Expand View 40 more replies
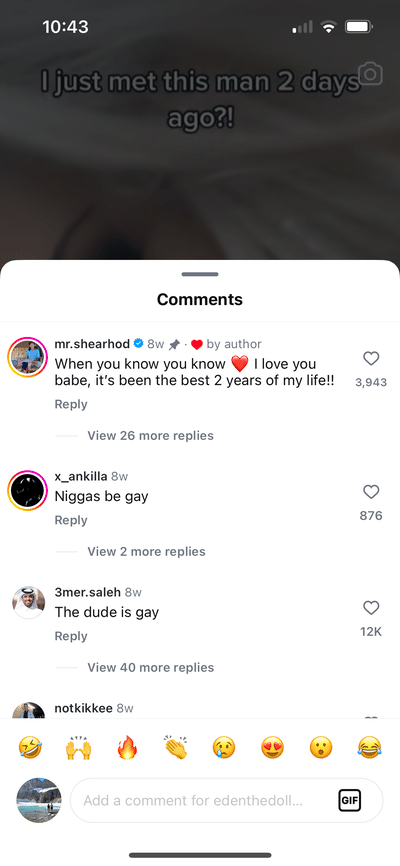 [x=151, y=668]
